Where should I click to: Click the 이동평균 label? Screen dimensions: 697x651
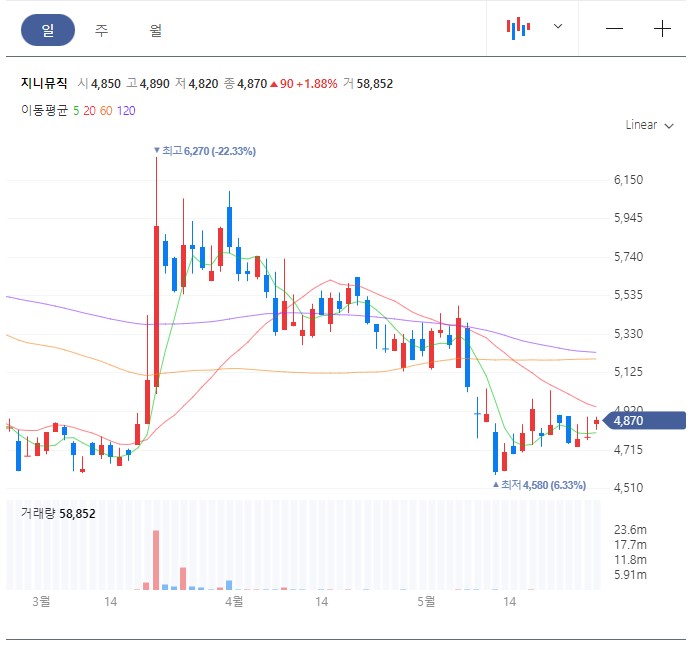click(x=44, y=110)
